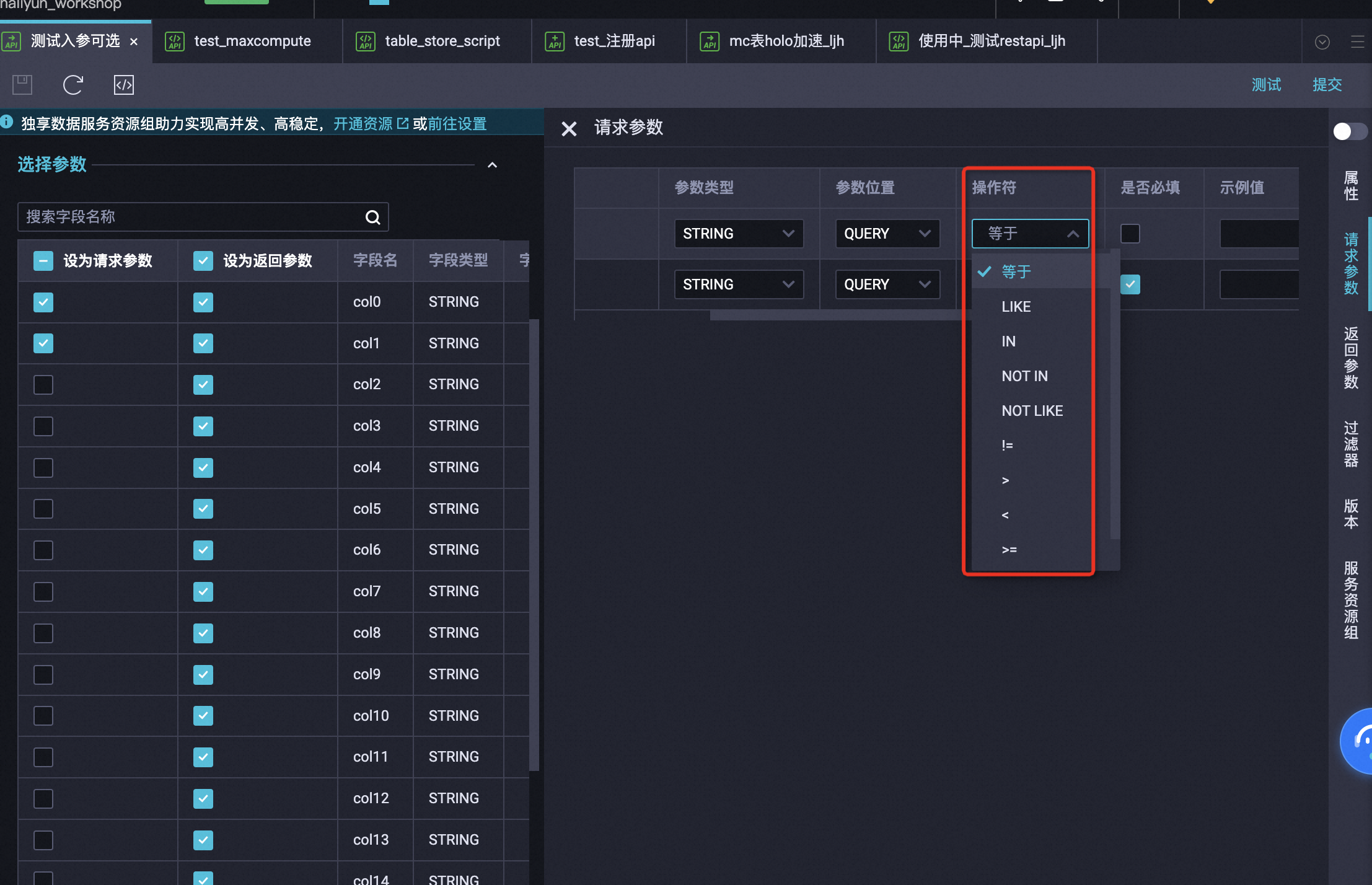Viewport: 1372px width, 885px height.
Task: Click the external link icon beside 开通资源
Action: tap(403, 123)
